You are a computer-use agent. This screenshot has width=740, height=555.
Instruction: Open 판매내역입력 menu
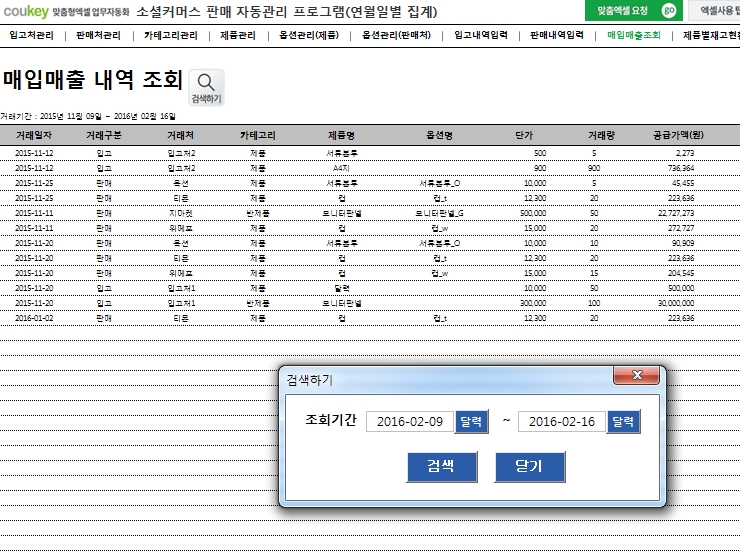tap(557, 35)
